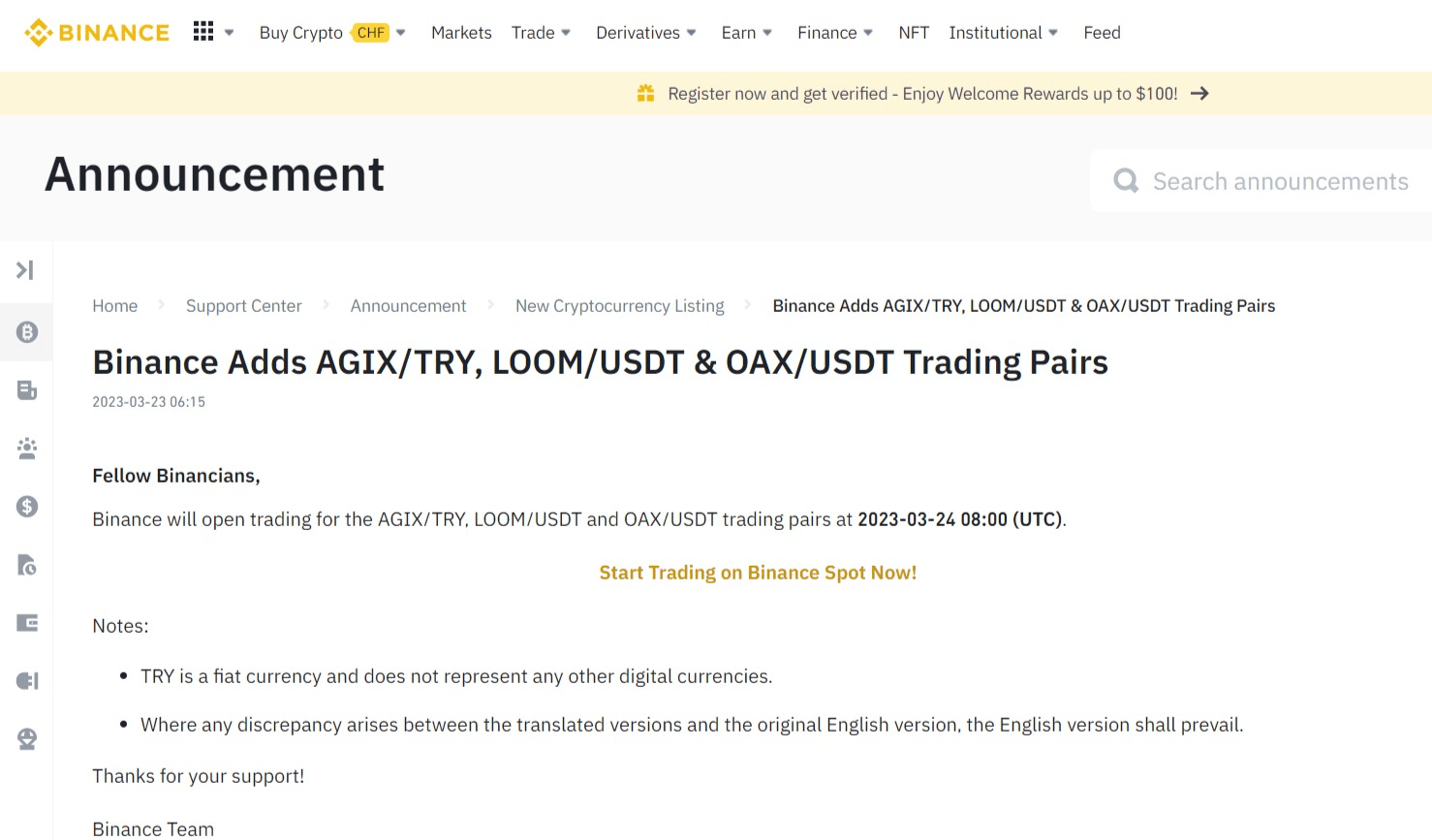Open the Bitcoin sidebar icon
Viewport: 1432px width, 840px height.
tap(27, 332)
